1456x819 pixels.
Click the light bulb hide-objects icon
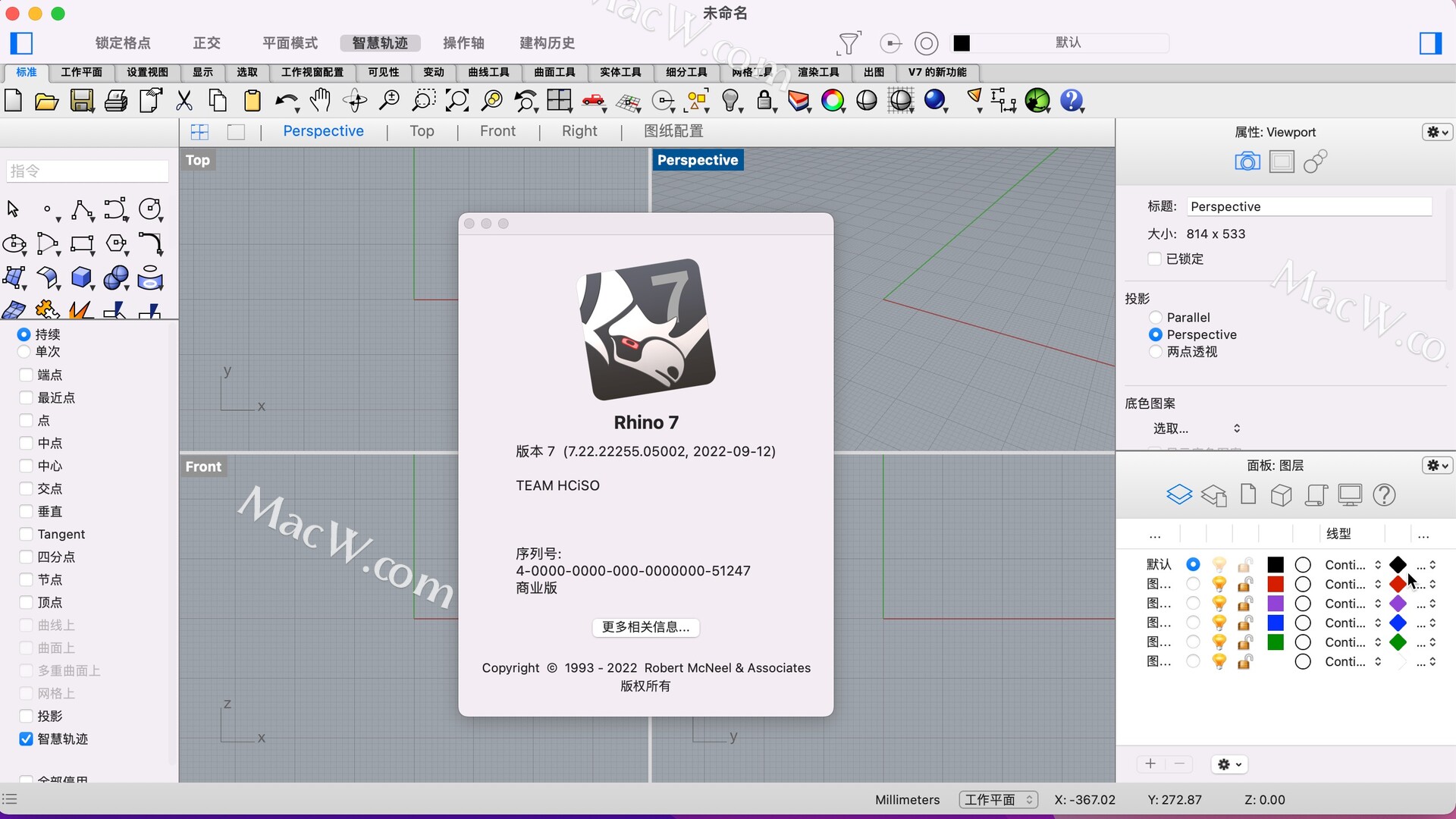[730, 100]
